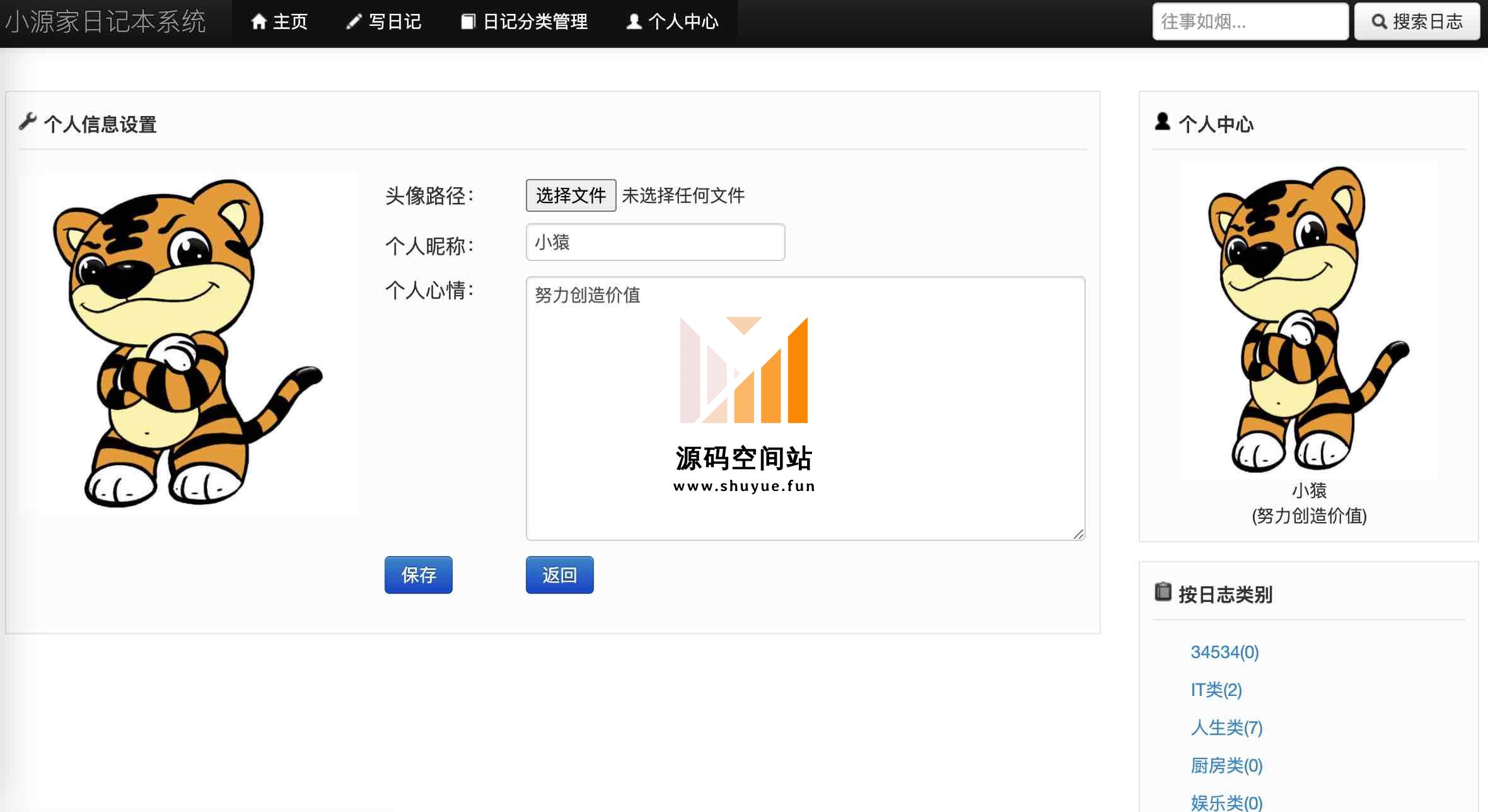Open the 厨房类(0) category link
Viewport: 1488px width, 812px height.
1226,765
